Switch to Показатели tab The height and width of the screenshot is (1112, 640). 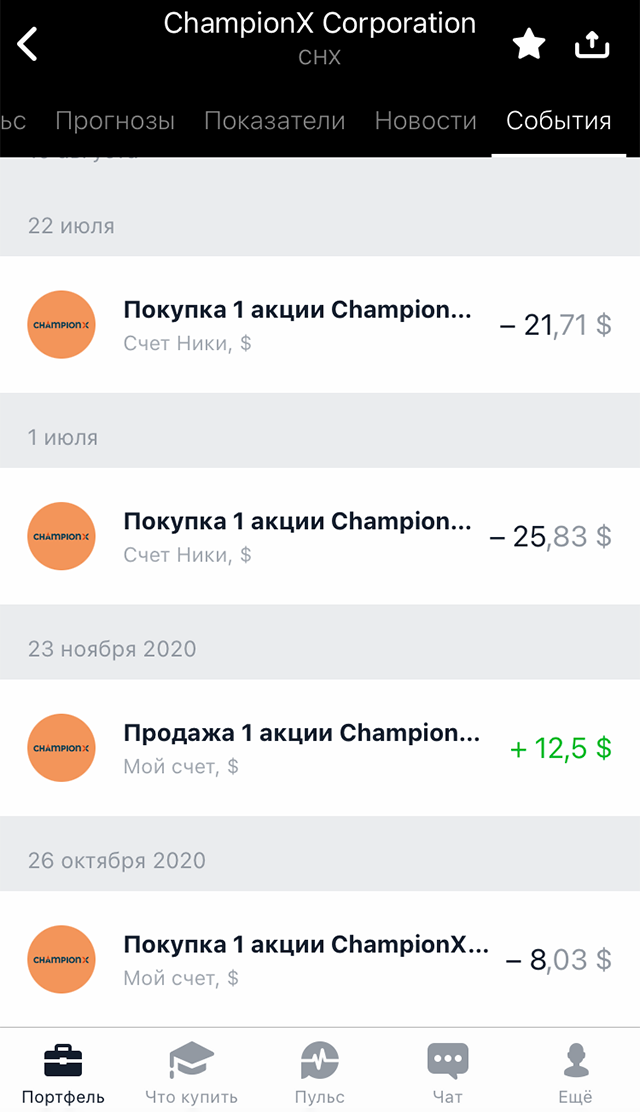274,121
